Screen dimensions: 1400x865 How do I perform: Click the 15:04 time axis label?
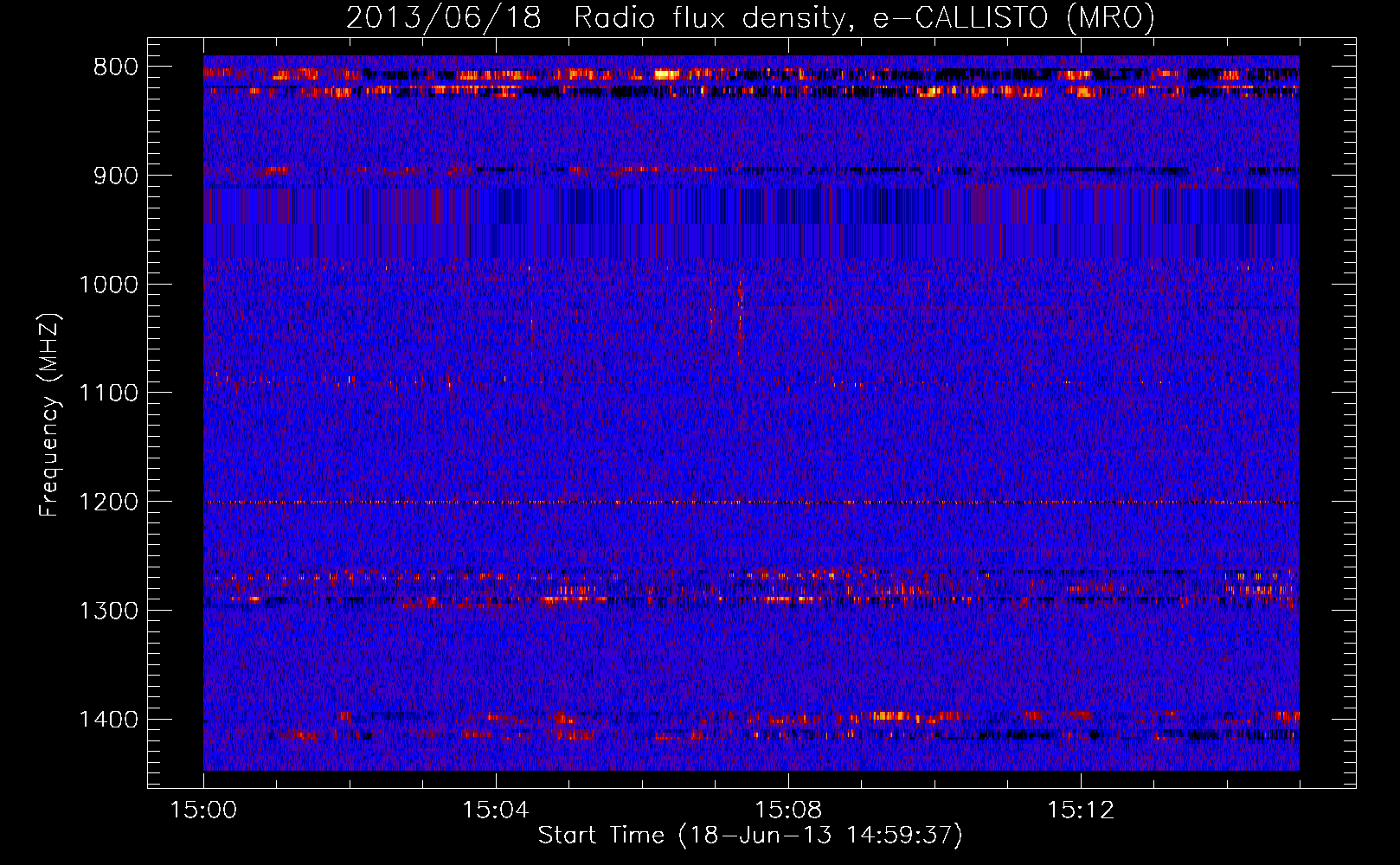pos(495,811)
